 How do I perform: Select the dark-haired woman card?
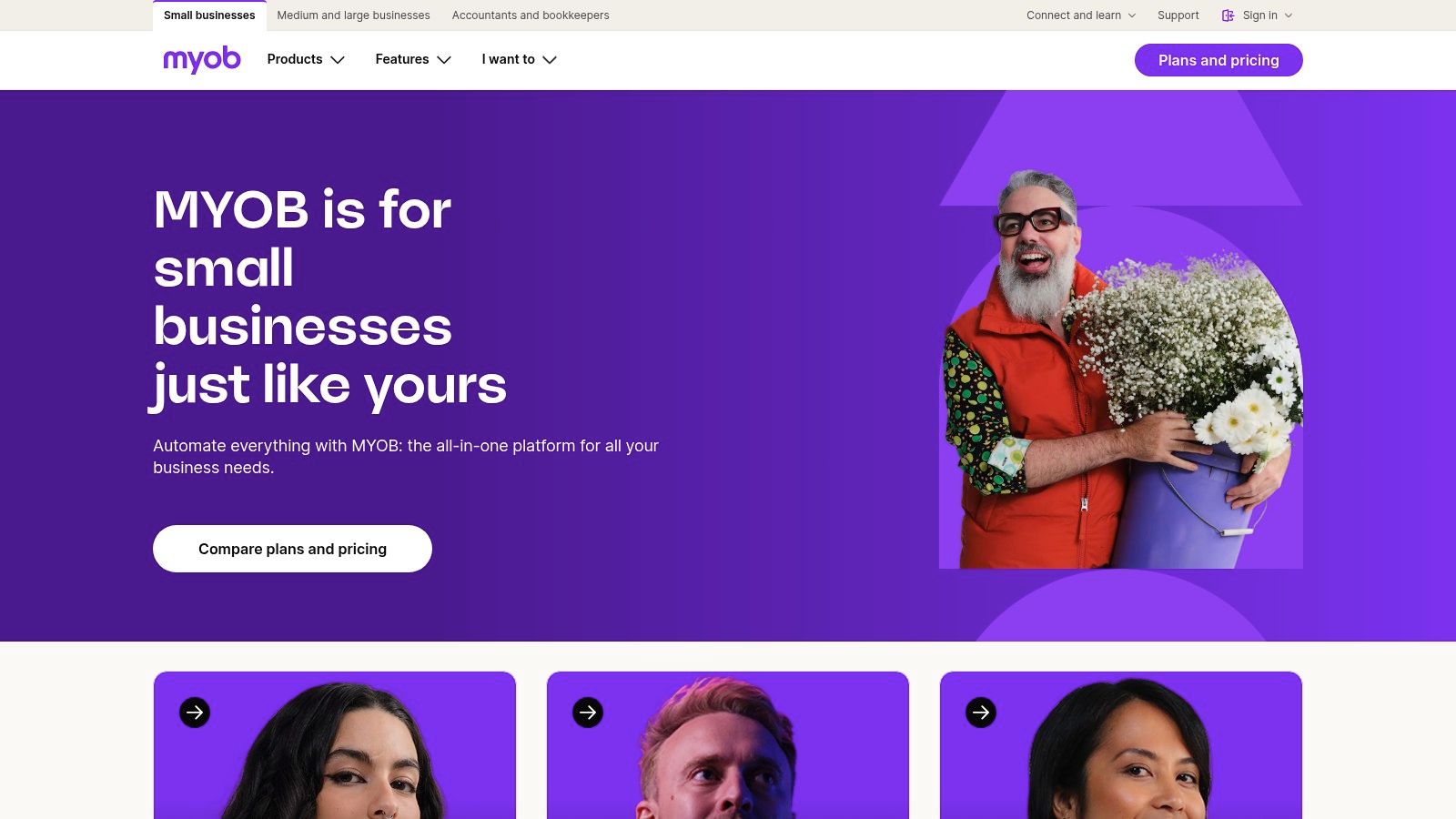(x=335, y=745)
